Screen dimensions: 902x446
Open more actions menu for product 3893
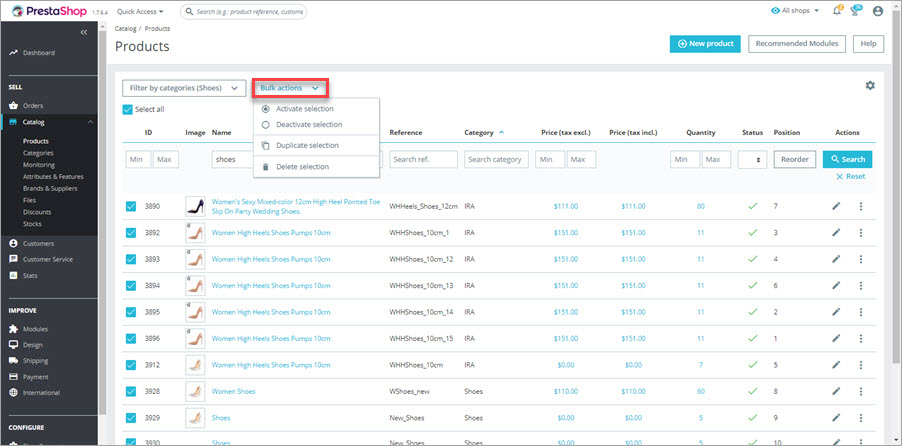pyautogui.click(x=861, y=259)
